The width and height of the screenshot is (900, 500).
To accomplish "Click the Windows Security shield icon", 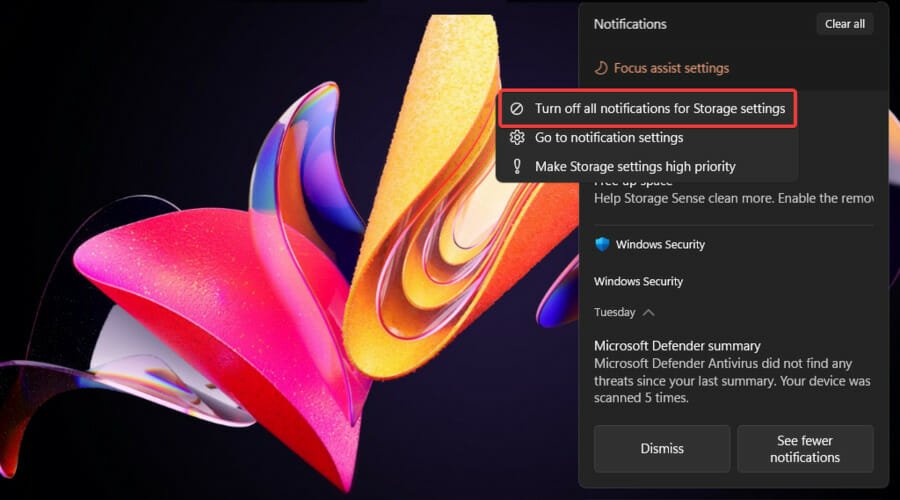I will (602, 244).
